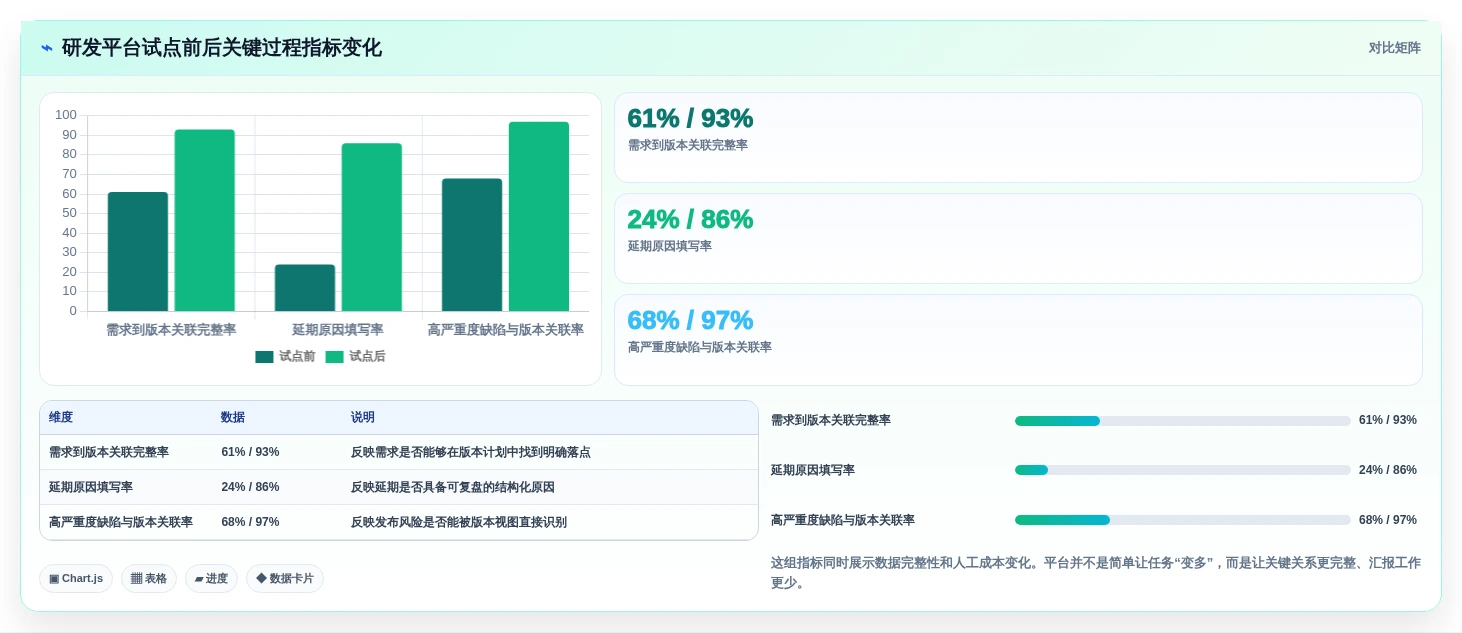Click the panel title 研发平台试点前后关键过程指标变化
This screenshot has width=1462, height=633.
click(222, 48)
